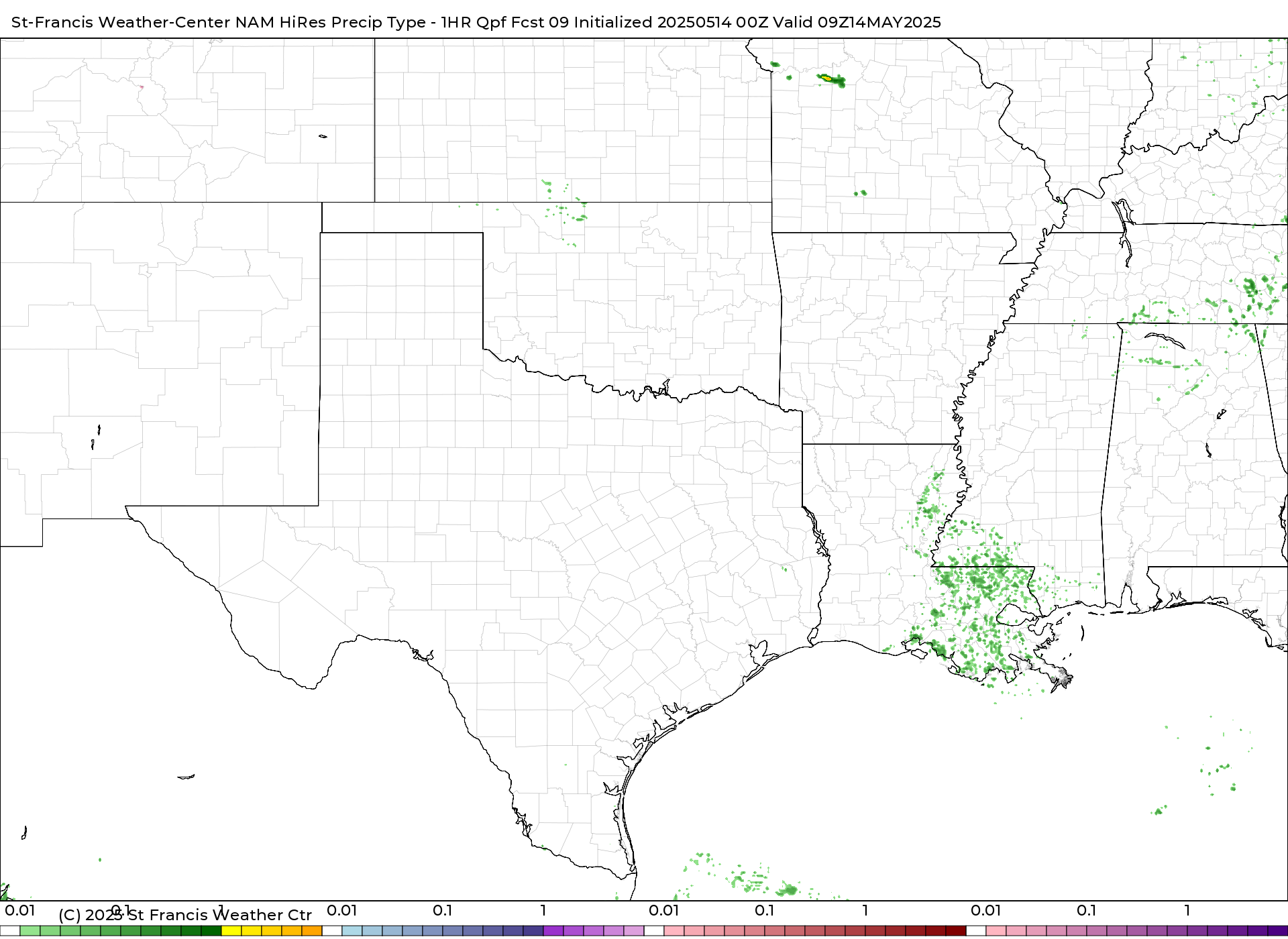Click the "0.01" label above the green scale
The width and height of the screenshot is (1288, 939).
(x=20, y=910)
